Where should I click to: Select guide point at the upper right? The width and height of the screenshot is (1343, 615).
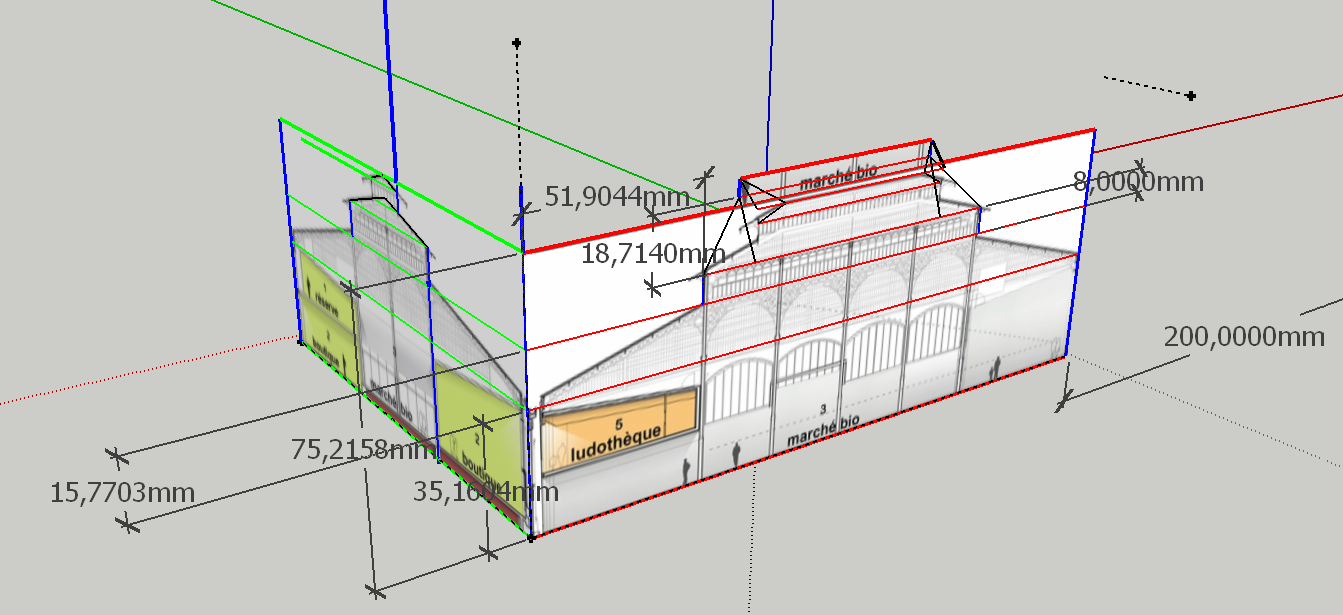pyautogui.click(x=1191, y=96)
